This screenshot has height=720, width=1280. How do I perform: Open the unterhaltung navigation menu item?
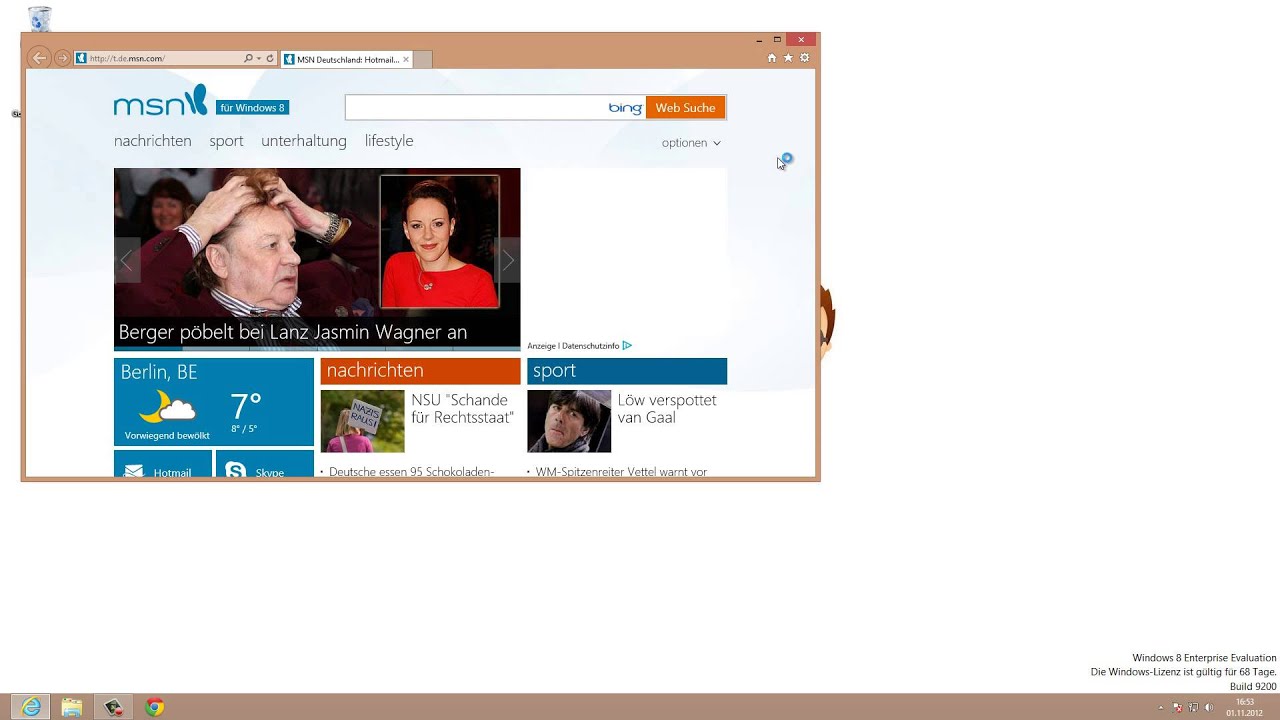point(304,141)
